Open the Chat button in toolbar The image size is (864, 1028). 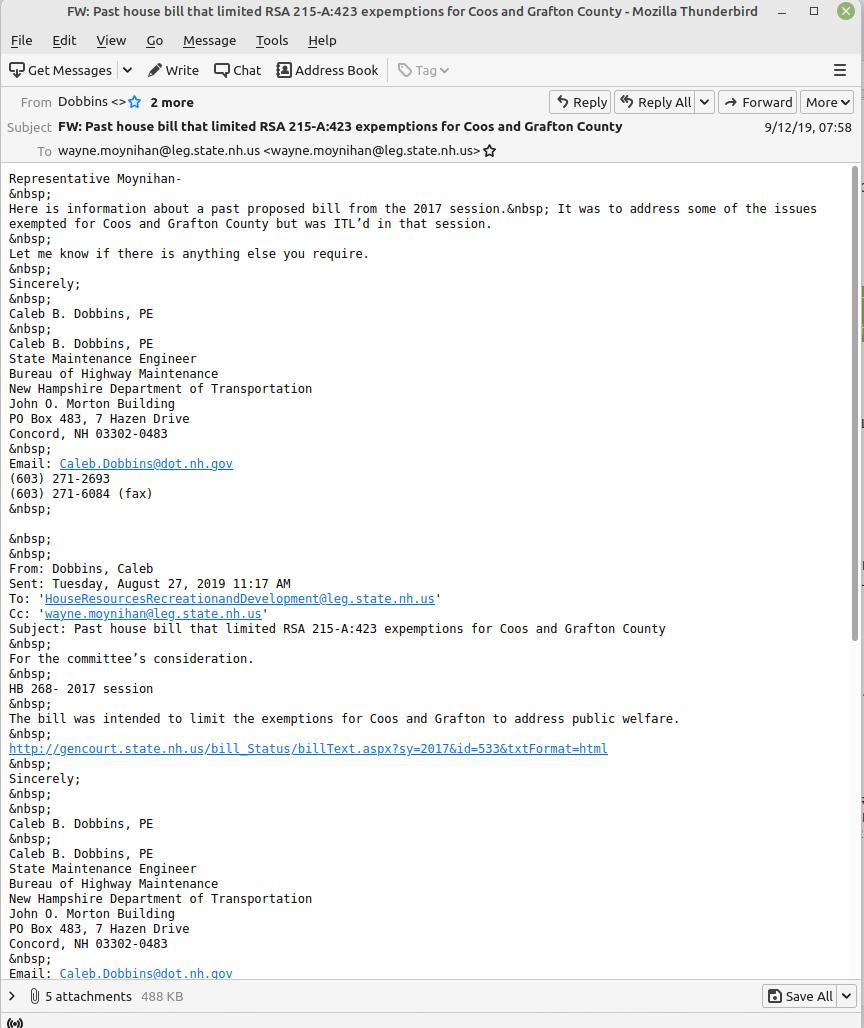[238, 70]
